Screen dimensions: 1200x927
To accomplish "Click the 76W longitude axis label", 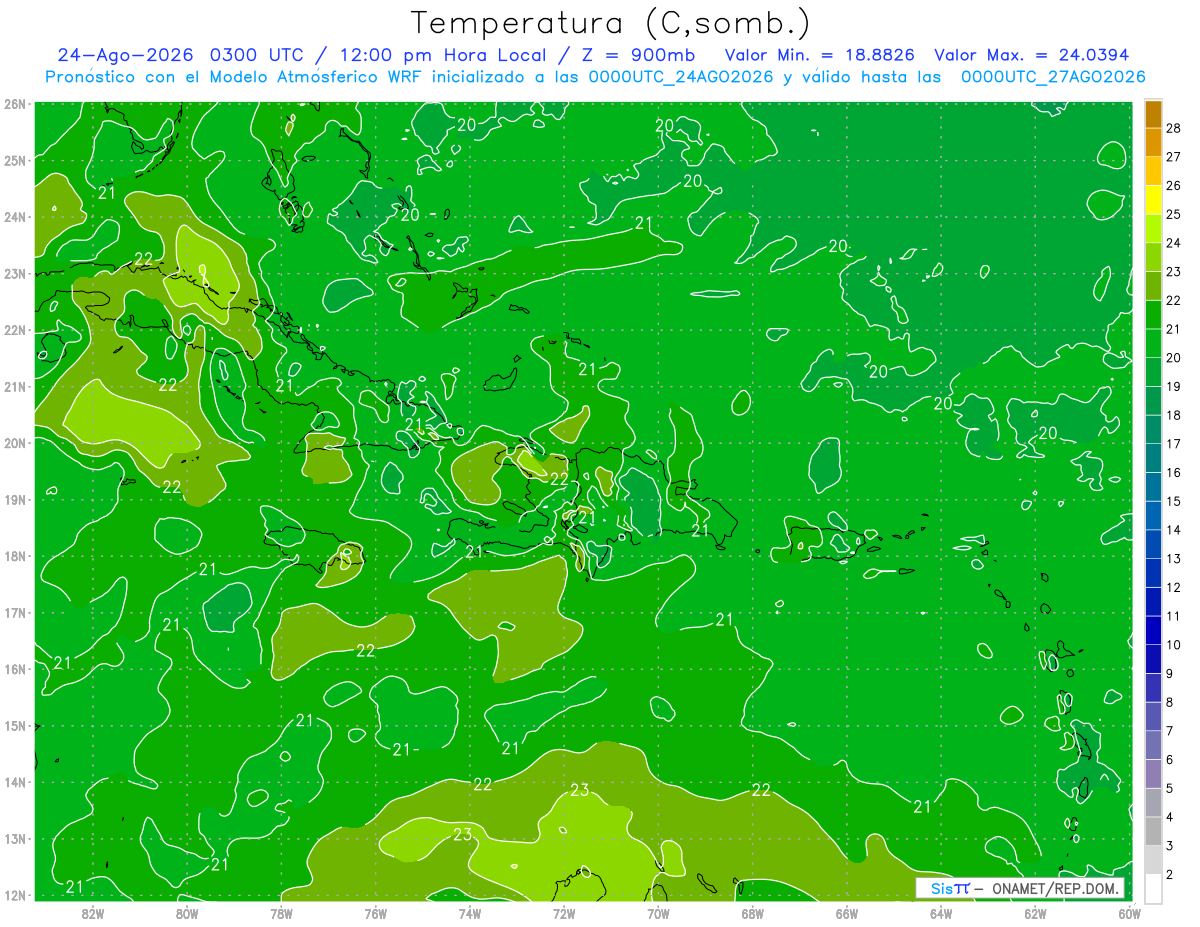I will [376, 913].
